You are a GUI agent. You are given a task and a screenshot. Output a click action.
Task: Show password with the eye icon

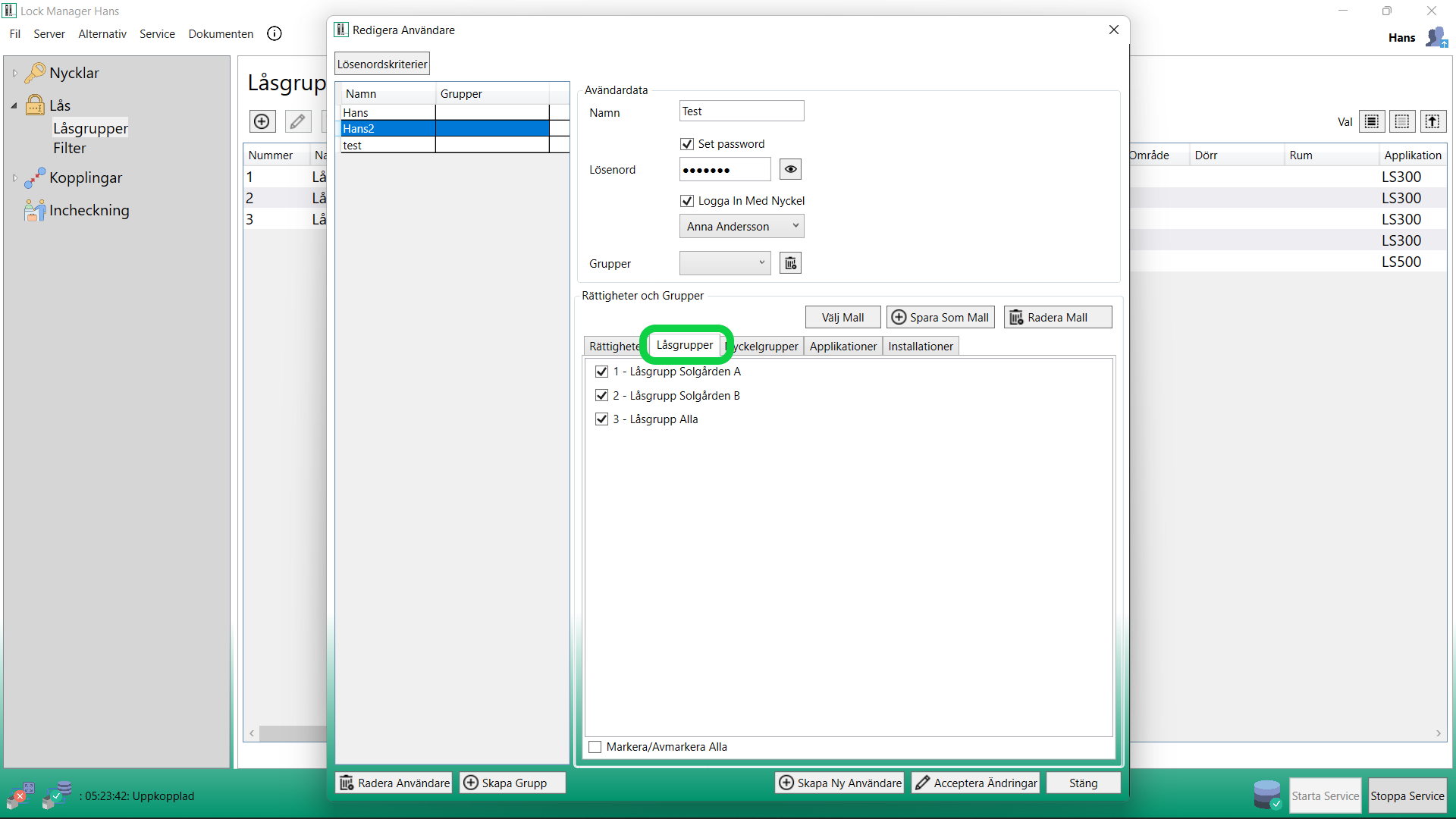click(x=790, y=169)
